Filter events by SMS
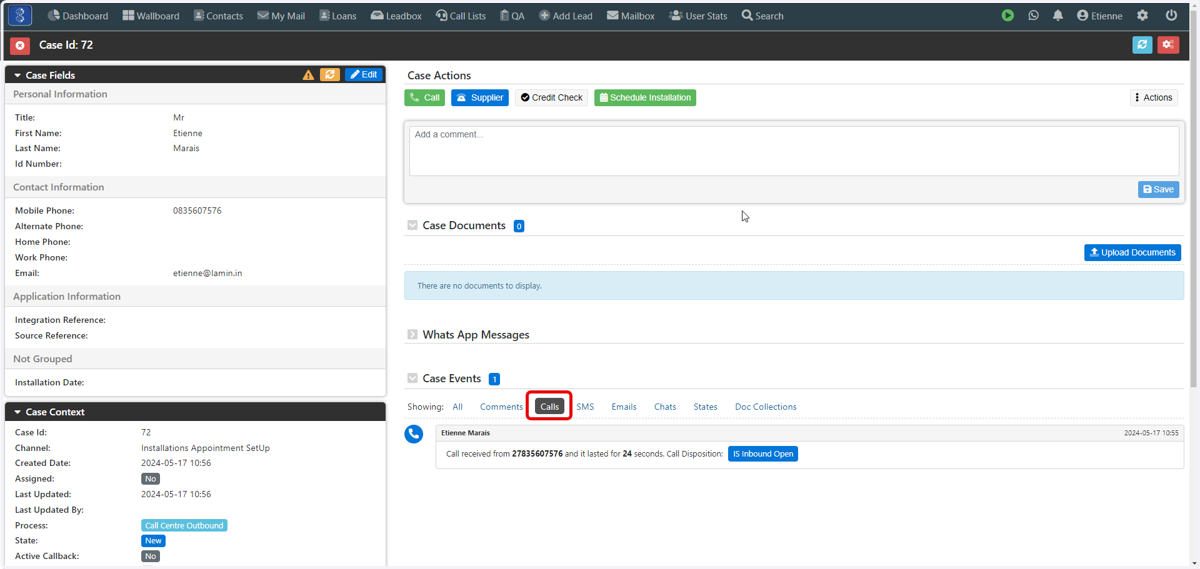The image size is (1200, 569). tap(585, 407)
